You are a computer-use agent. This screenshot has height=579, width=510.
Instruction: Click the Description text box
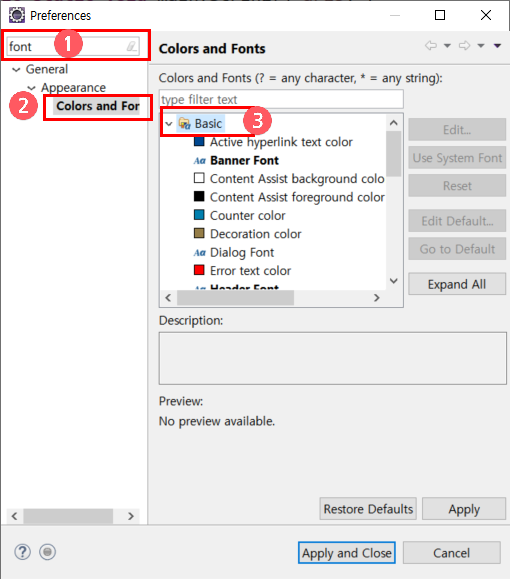coord(332,358)
